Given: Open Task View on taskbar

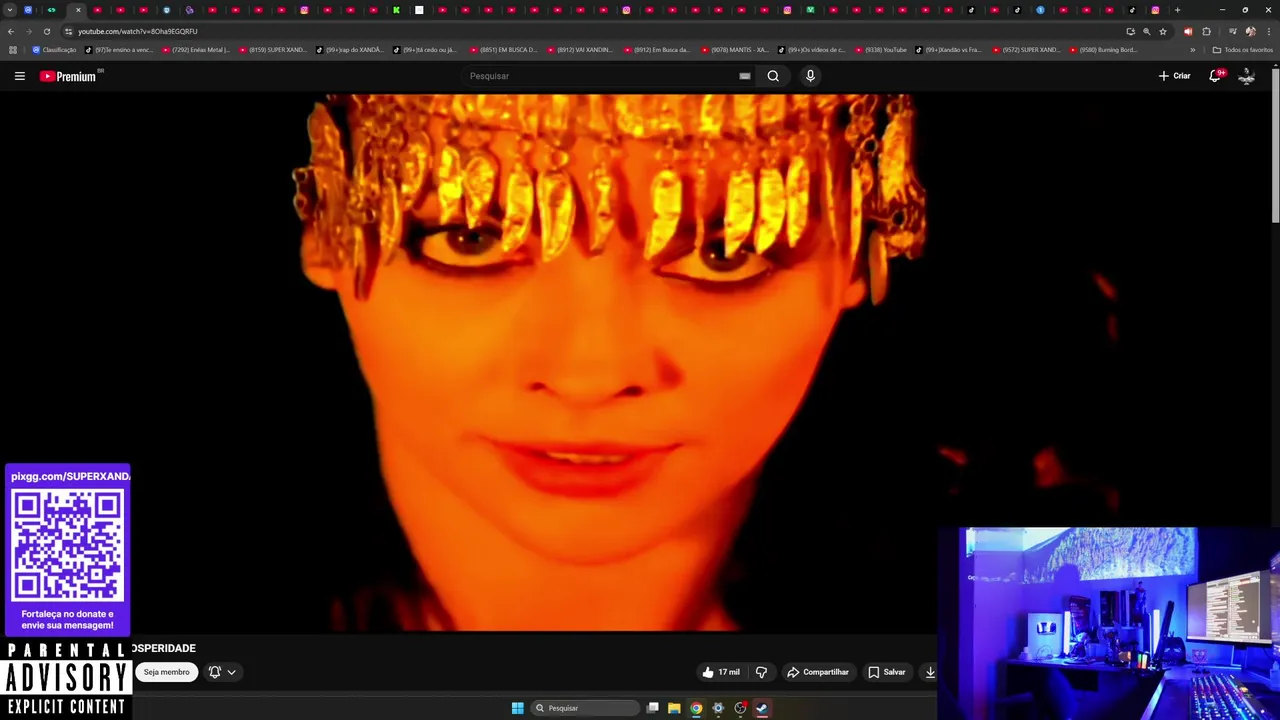Looking at the screenshot, I should coord(652,708).
